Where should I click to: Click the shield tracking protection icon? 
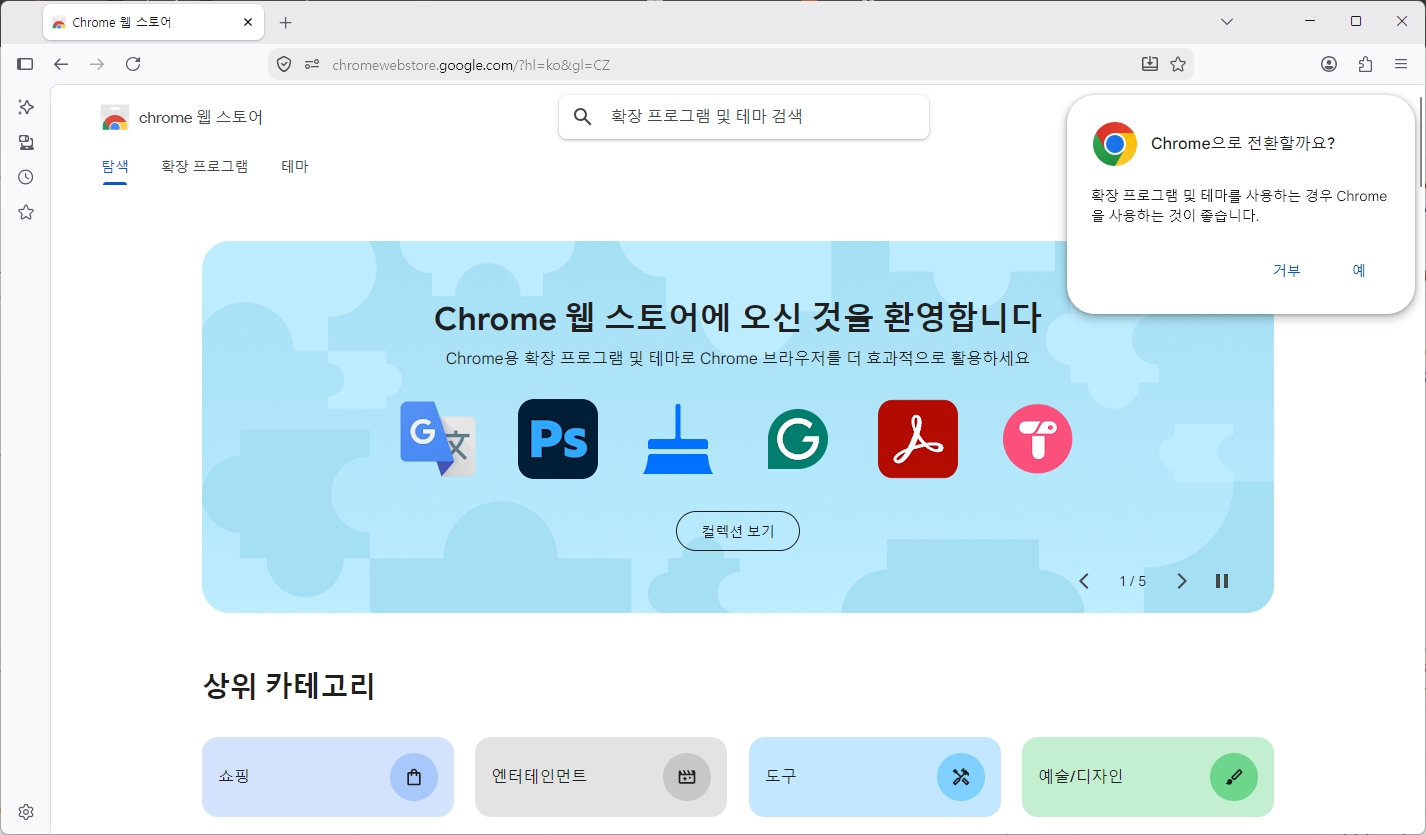pyautogui.click(x=284, y=65)
